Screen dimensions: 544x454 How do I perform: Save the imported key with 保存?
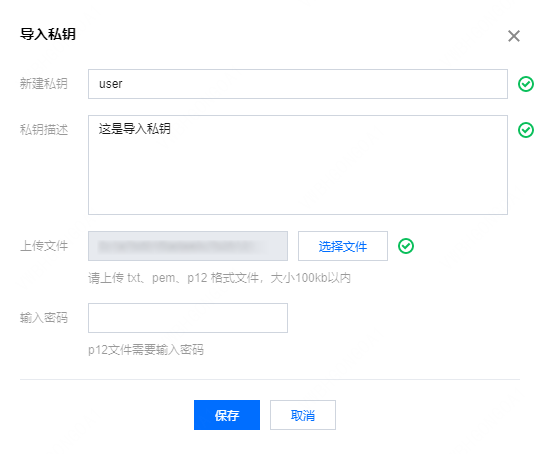tap(227, 415)
